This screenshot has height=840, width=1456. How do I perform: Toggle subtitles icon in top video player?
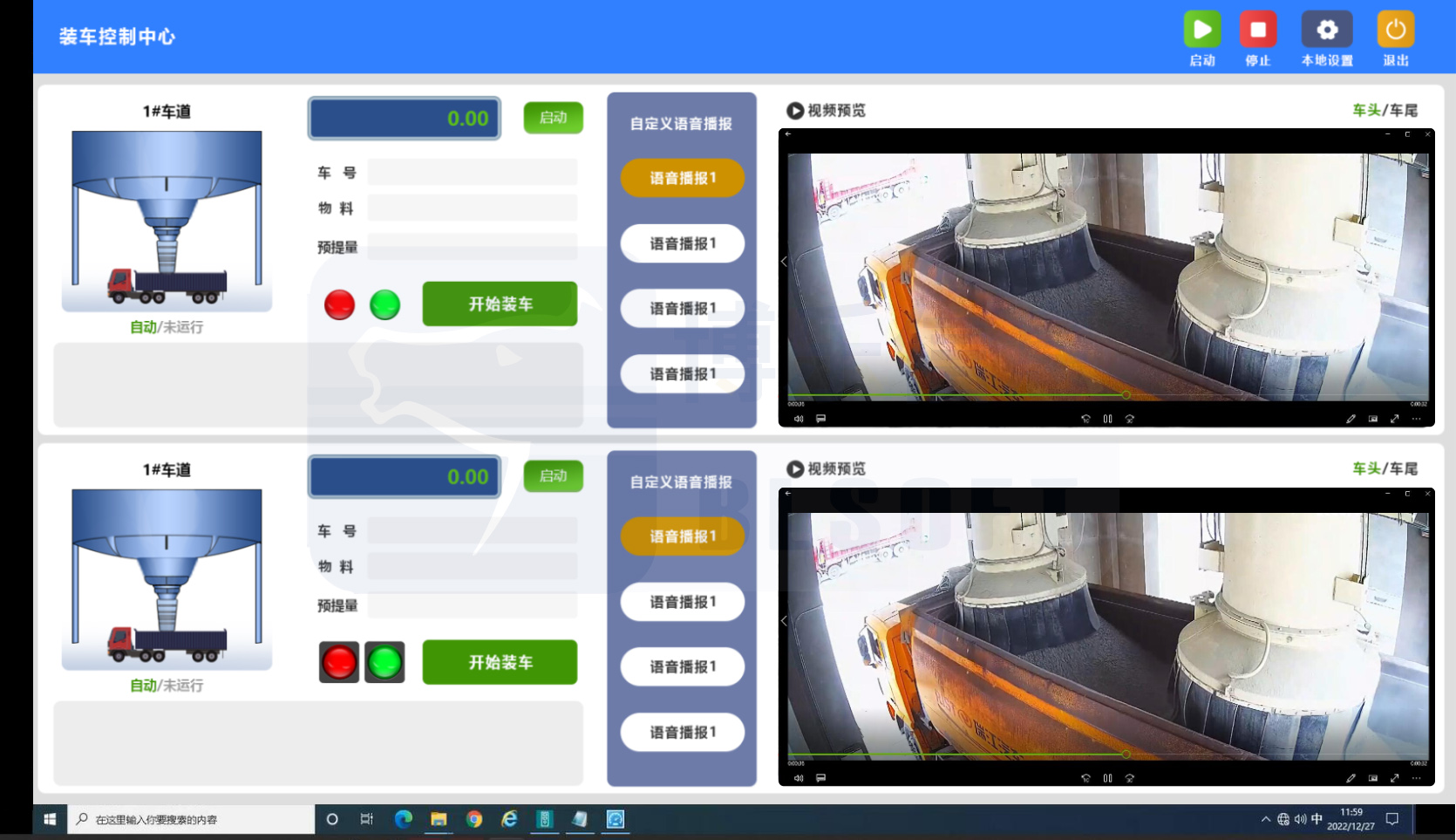click(820, 419)
